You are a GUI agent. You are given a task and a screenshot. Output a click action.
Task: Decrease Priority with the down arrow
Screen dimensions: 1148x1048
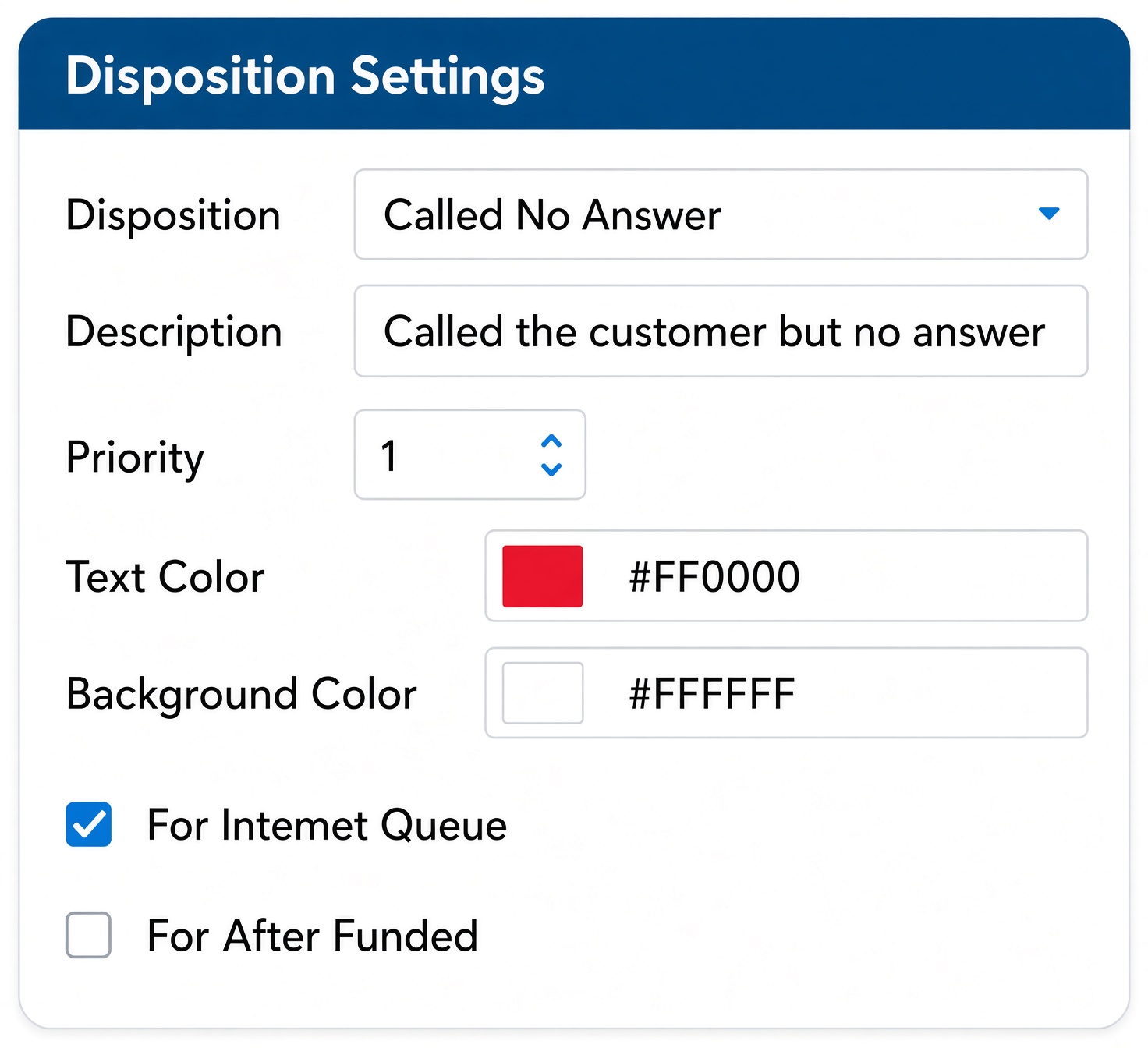click(551, 469)
